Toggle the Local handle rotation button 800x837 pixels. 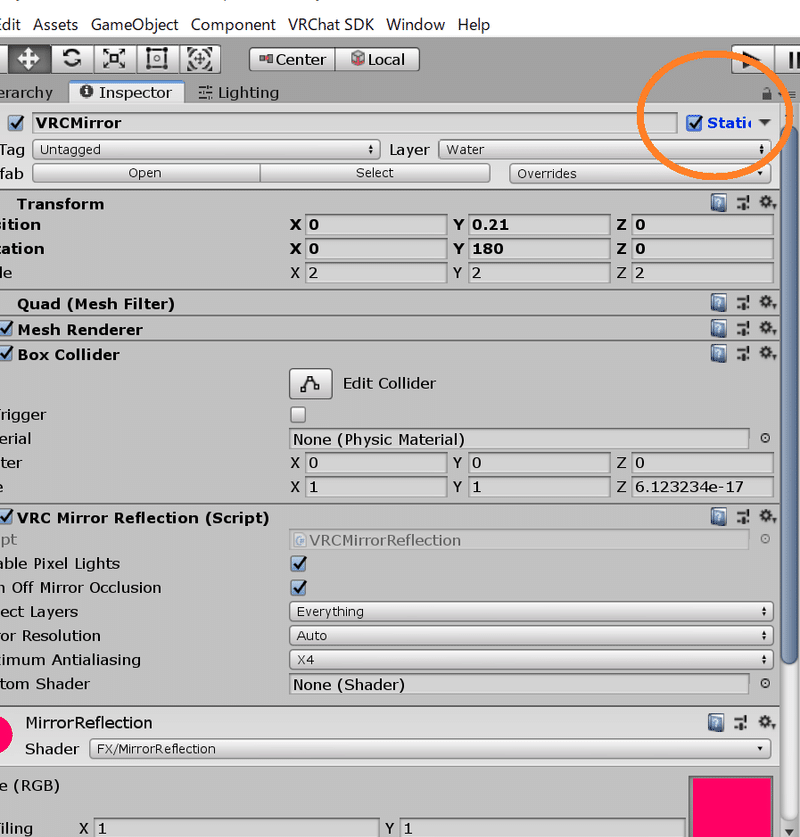(377, 59)
